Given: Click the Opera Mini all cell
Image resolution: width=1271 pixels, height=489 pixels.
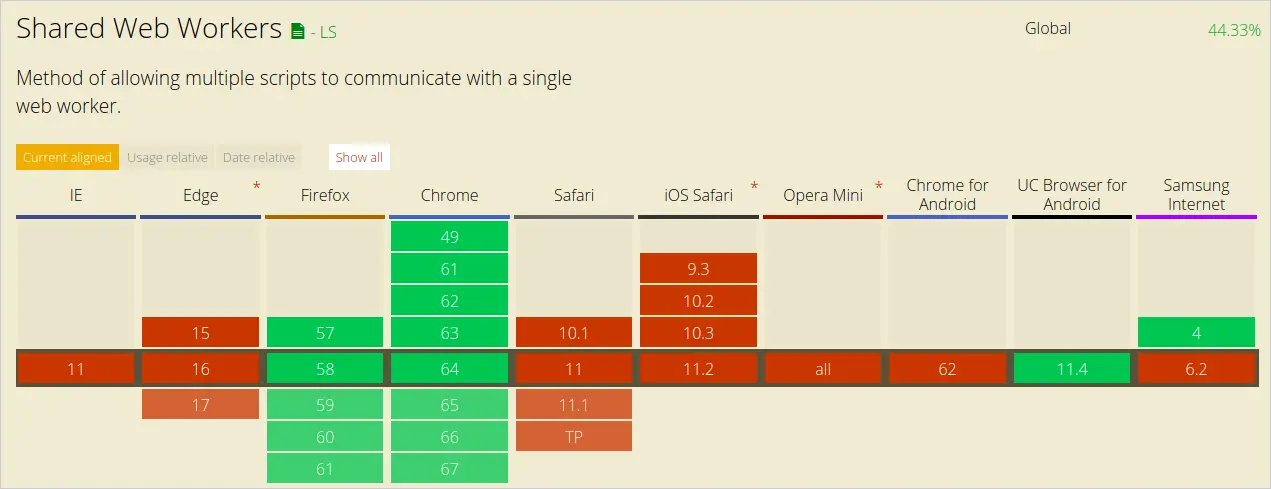Looking at the screenshot, I should [x=823, y=369].
